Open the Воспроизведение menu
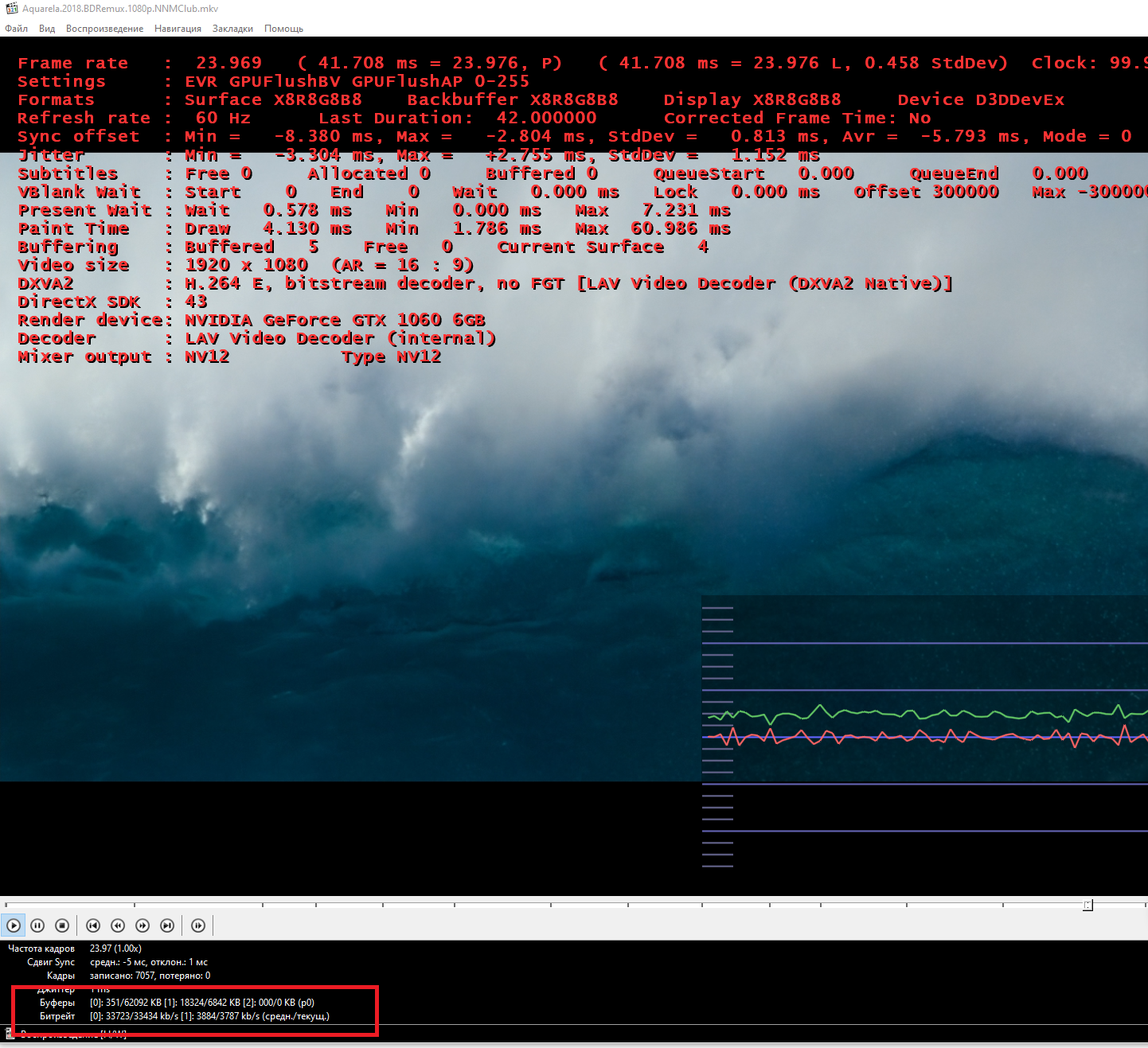The height and width of the screenshot is (1048, 1148). click(104, 29)
